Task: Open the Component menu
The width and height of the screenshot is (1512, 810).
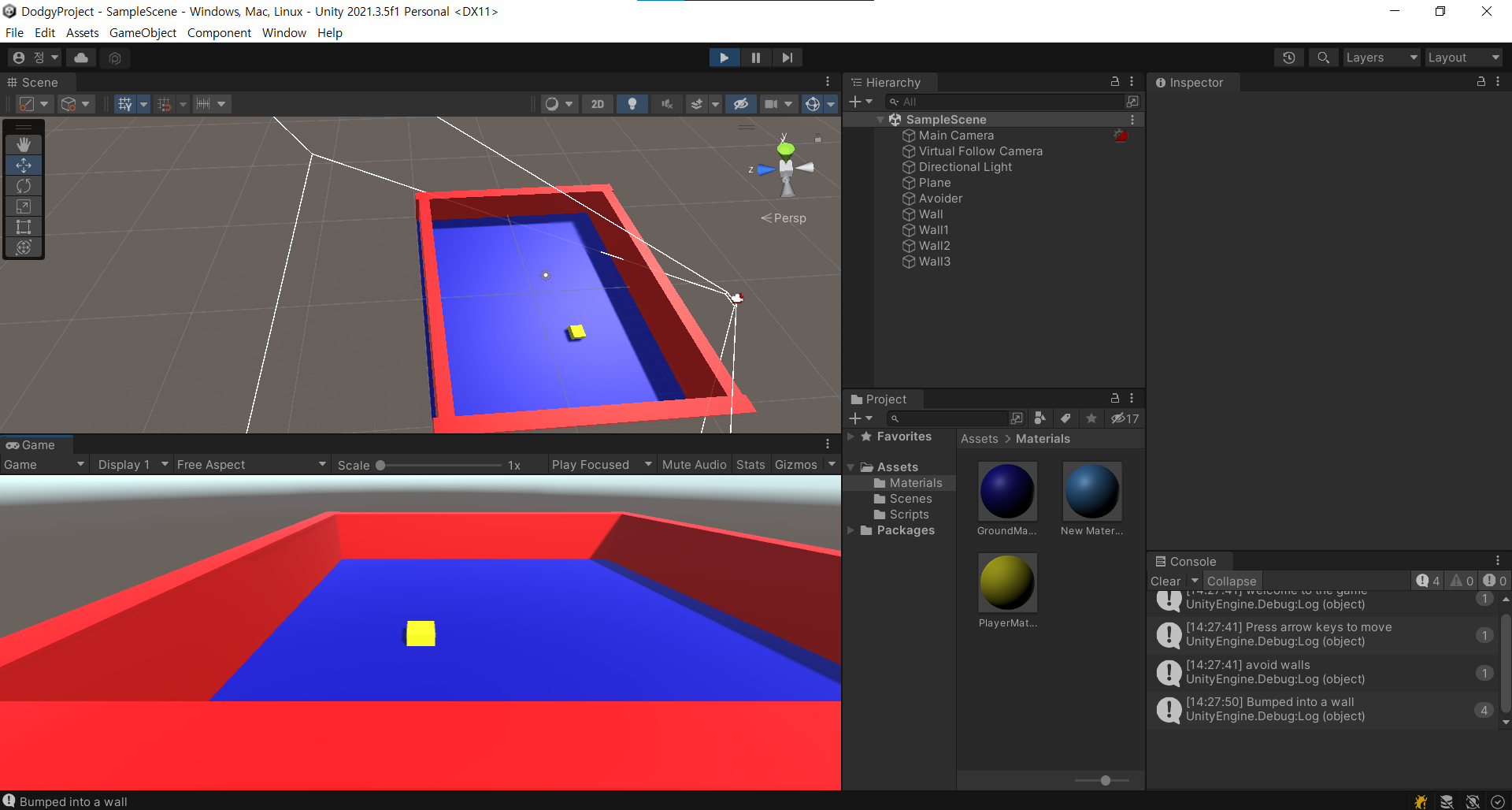Action: [x=219, y=32]
